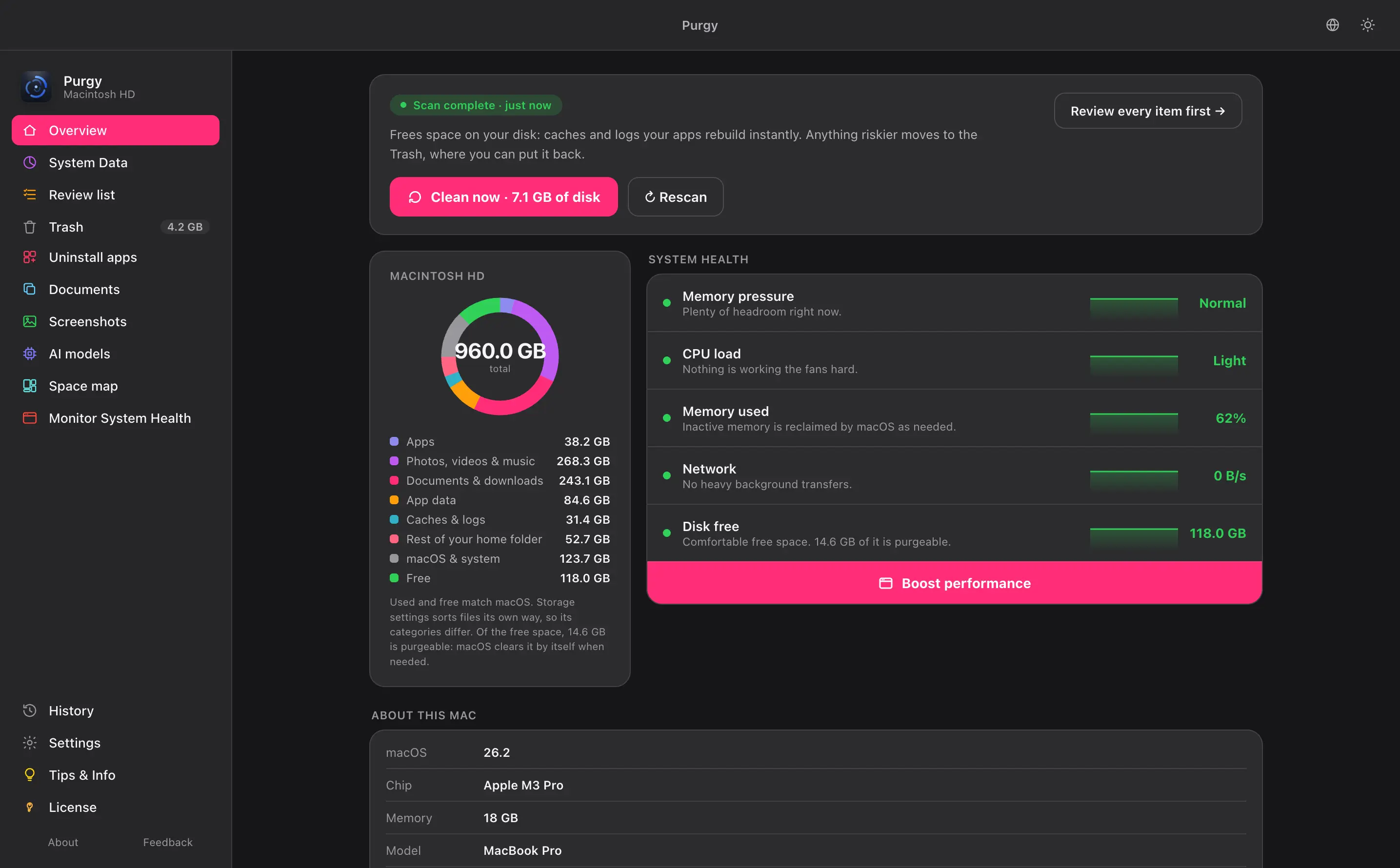Open the Feedback link
Screen dimensions: 1400x868
click(x=168, y=842)
